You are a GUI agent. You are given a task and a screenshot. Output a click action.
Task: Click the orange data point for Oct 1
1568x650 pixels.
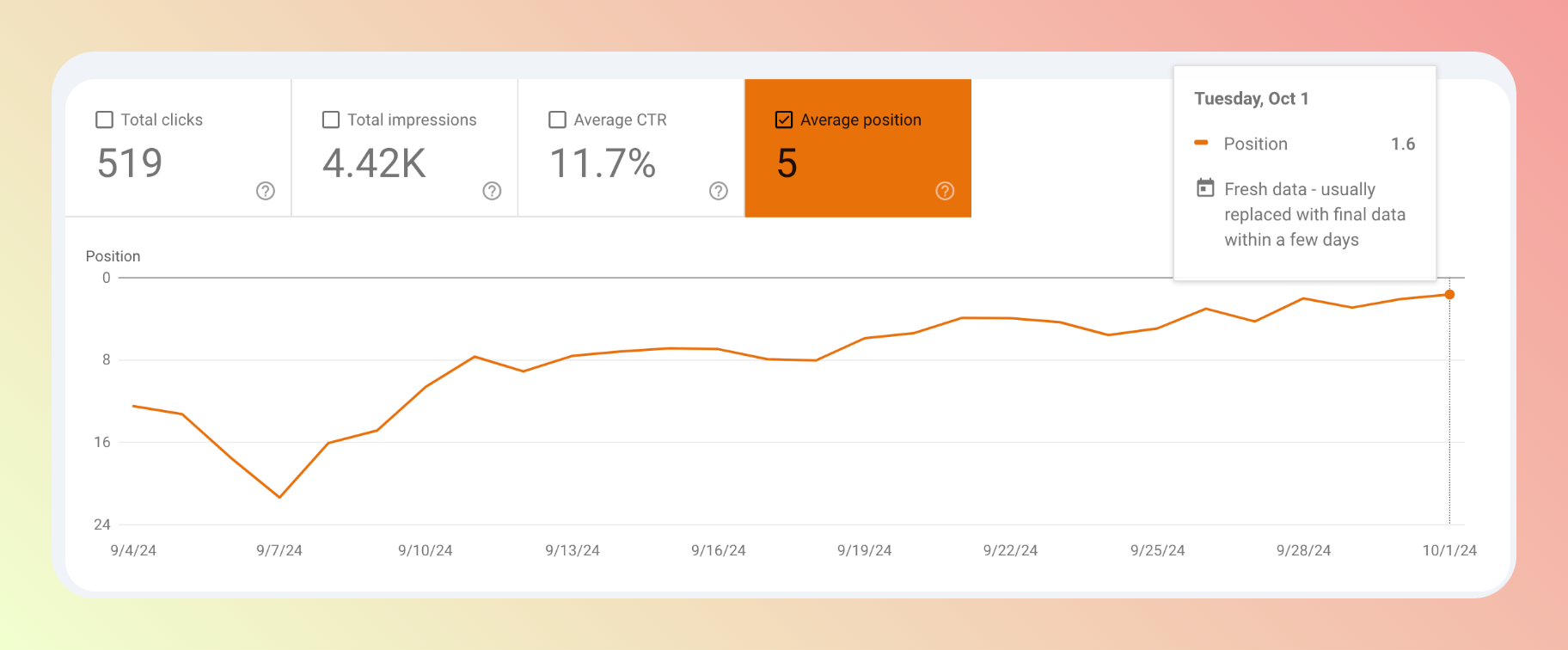point(1449,295)
